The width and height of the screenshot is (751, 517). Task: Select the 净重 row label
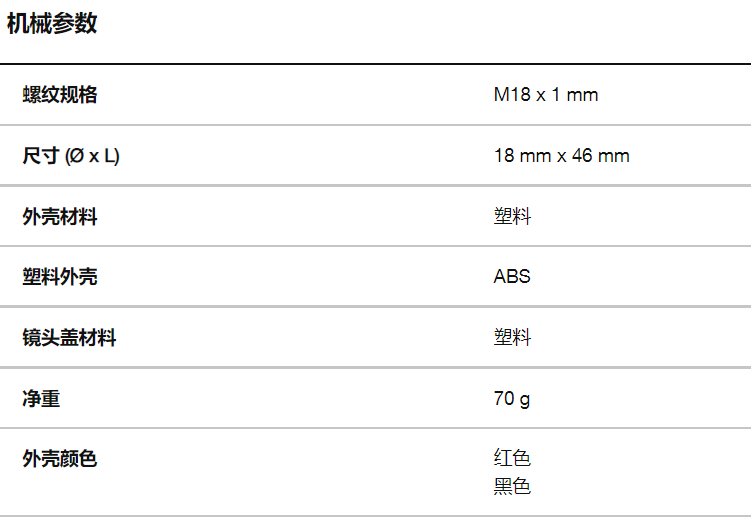click(41, 399)
